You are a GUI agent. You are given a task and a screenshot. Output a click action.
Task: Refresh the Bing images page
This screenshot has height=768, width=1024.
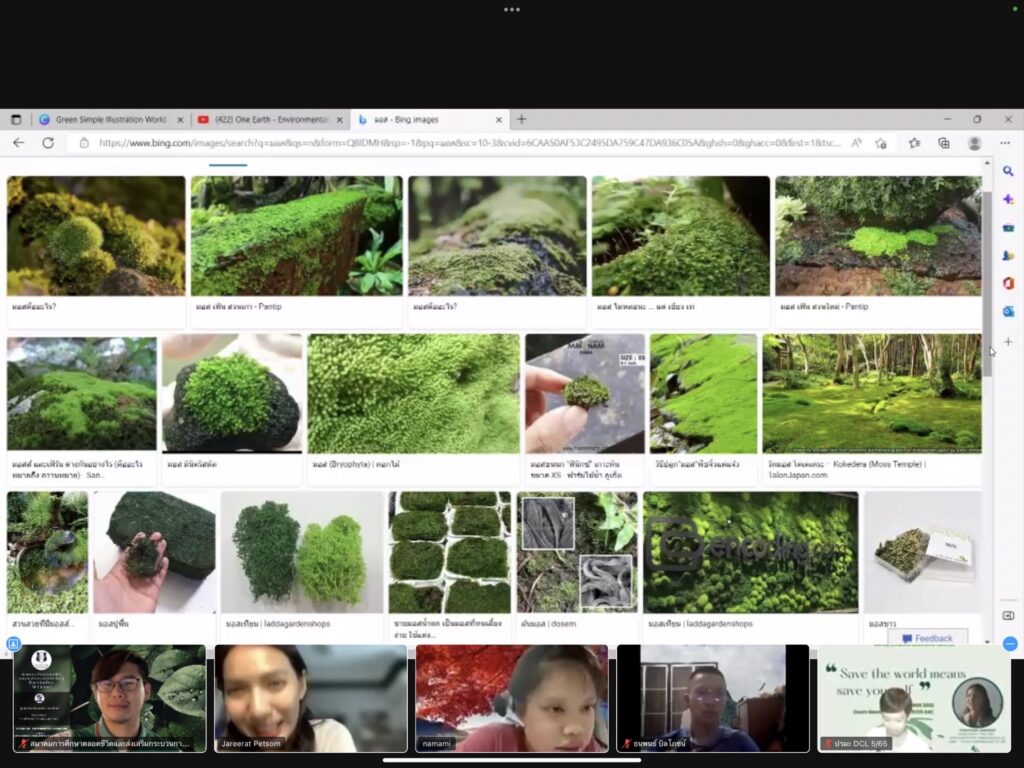pos(47,143)
